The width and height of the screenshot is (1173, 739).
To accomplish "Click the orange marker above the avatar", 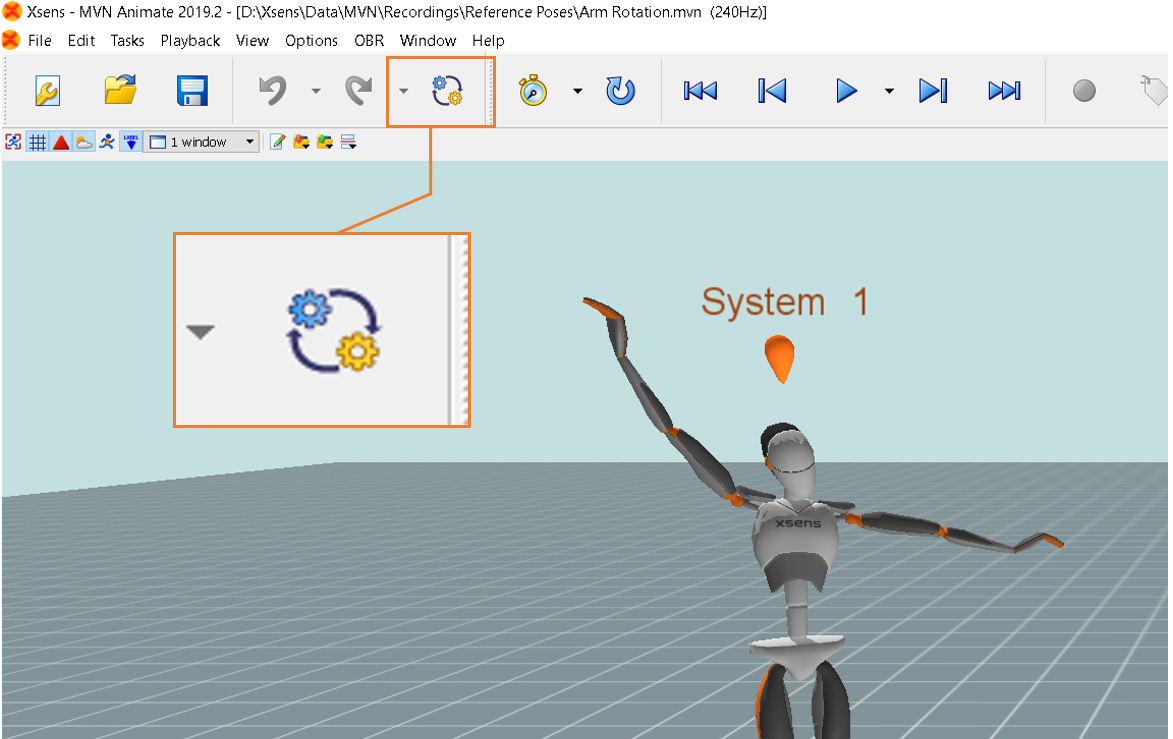I will pyautogui.click(x=780, y=359).
